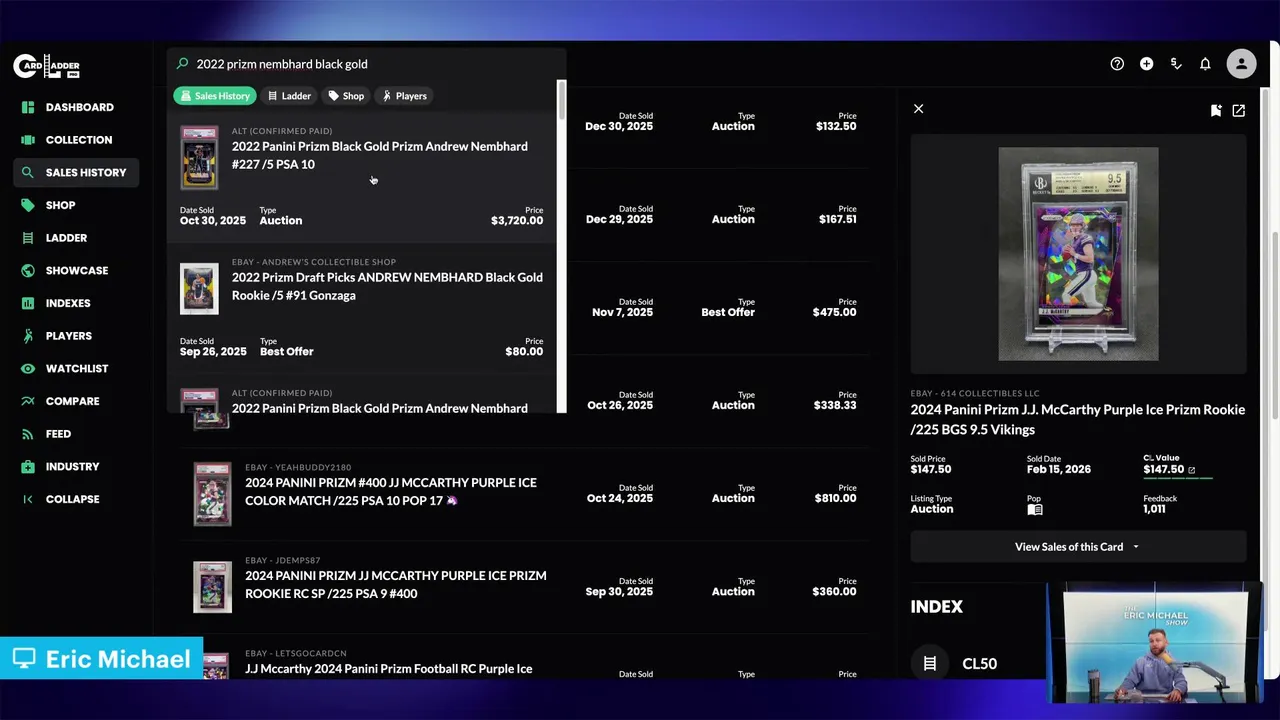Select the Ladder filter chip
The image size is (1280, 720).
[289, 96]
